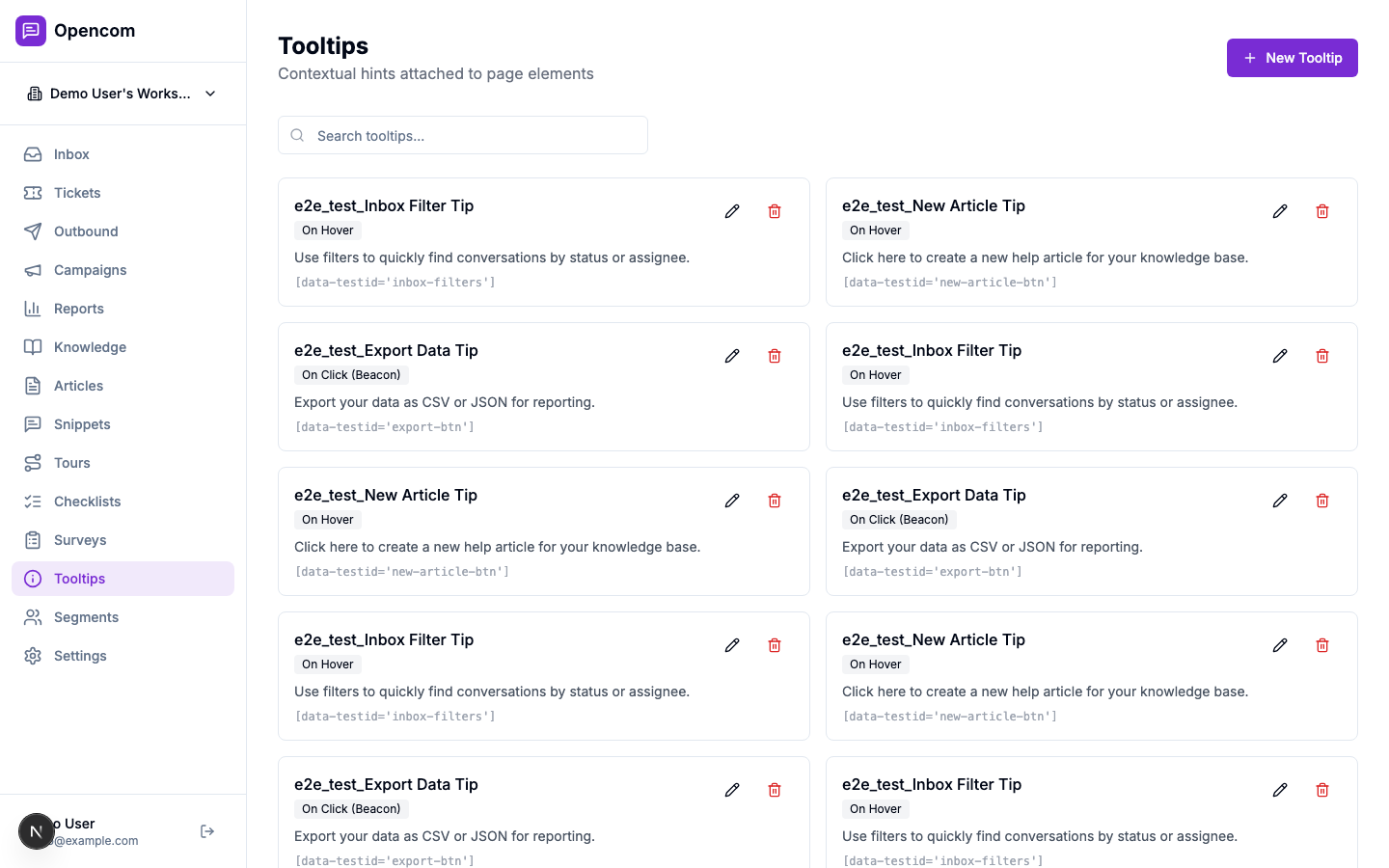Viewport: 1389px width, 868px height.
Task: Open the Knowledge book icon
Action: (32, 347)
